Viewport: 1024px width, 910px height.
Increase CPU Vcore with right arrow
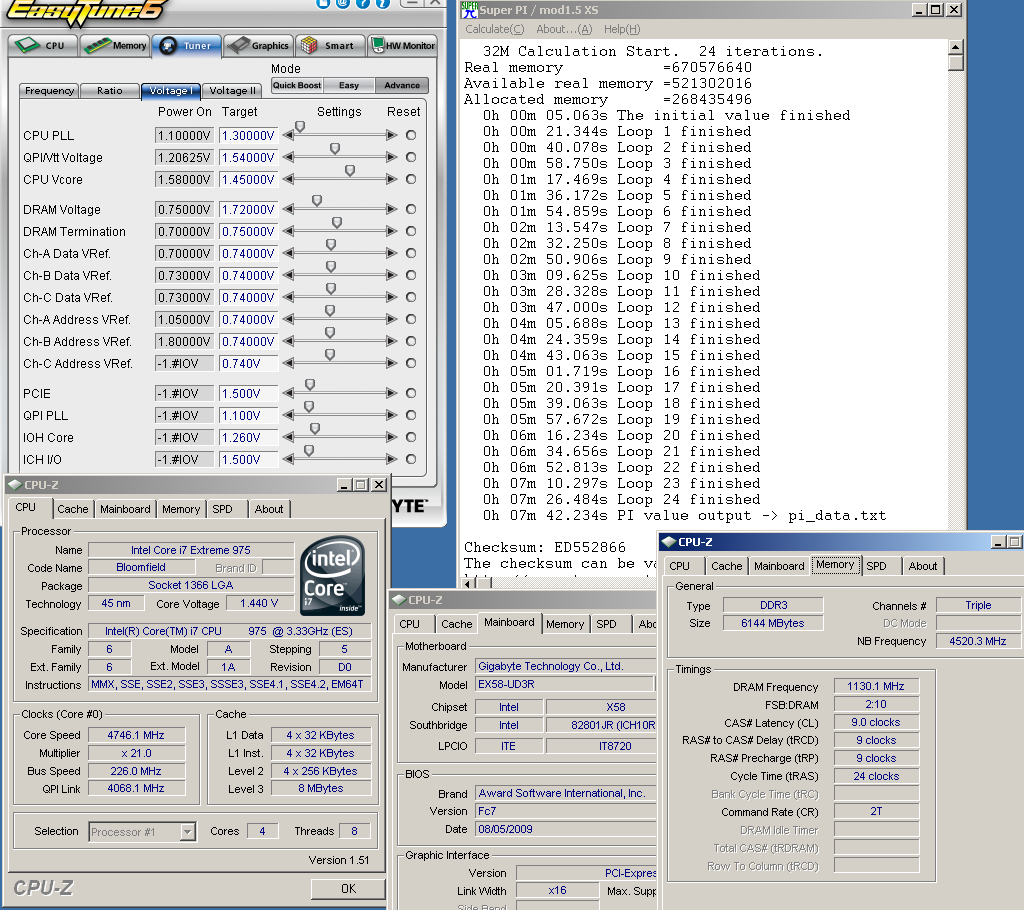(392, 179)
